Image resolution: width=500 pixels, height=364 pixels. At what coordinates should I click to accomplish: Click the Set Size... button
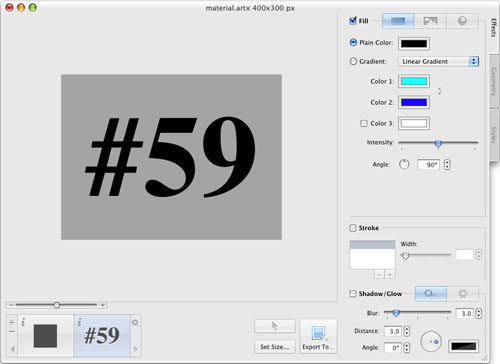click(275, 347)
